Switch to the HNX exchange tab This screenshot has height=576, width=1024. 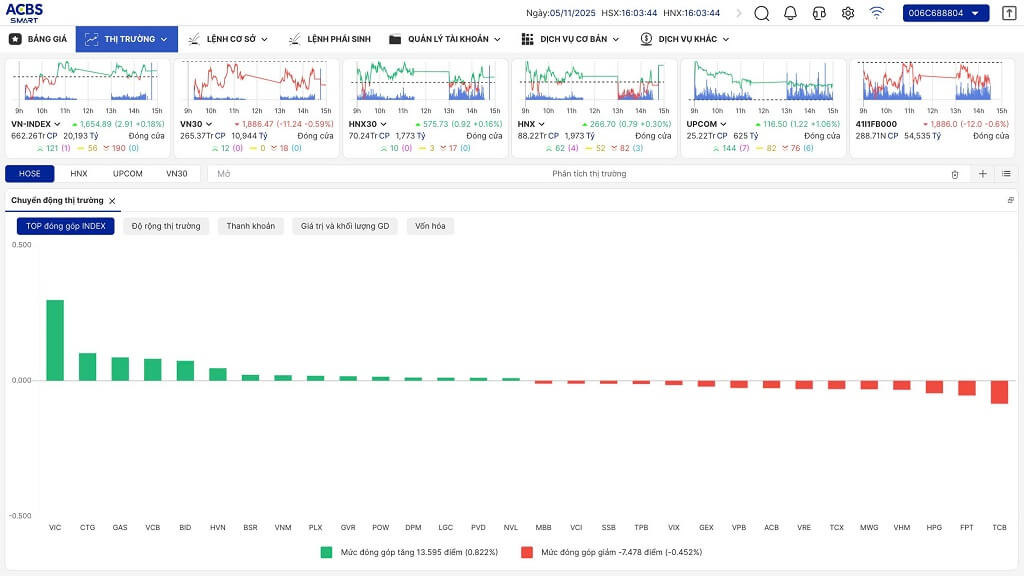[79, 174]
